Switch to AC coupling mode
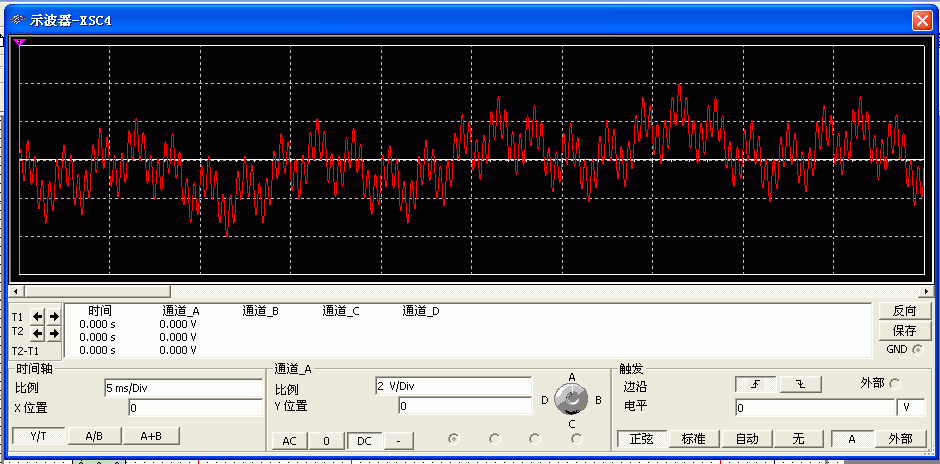 [x=288, y=440]
